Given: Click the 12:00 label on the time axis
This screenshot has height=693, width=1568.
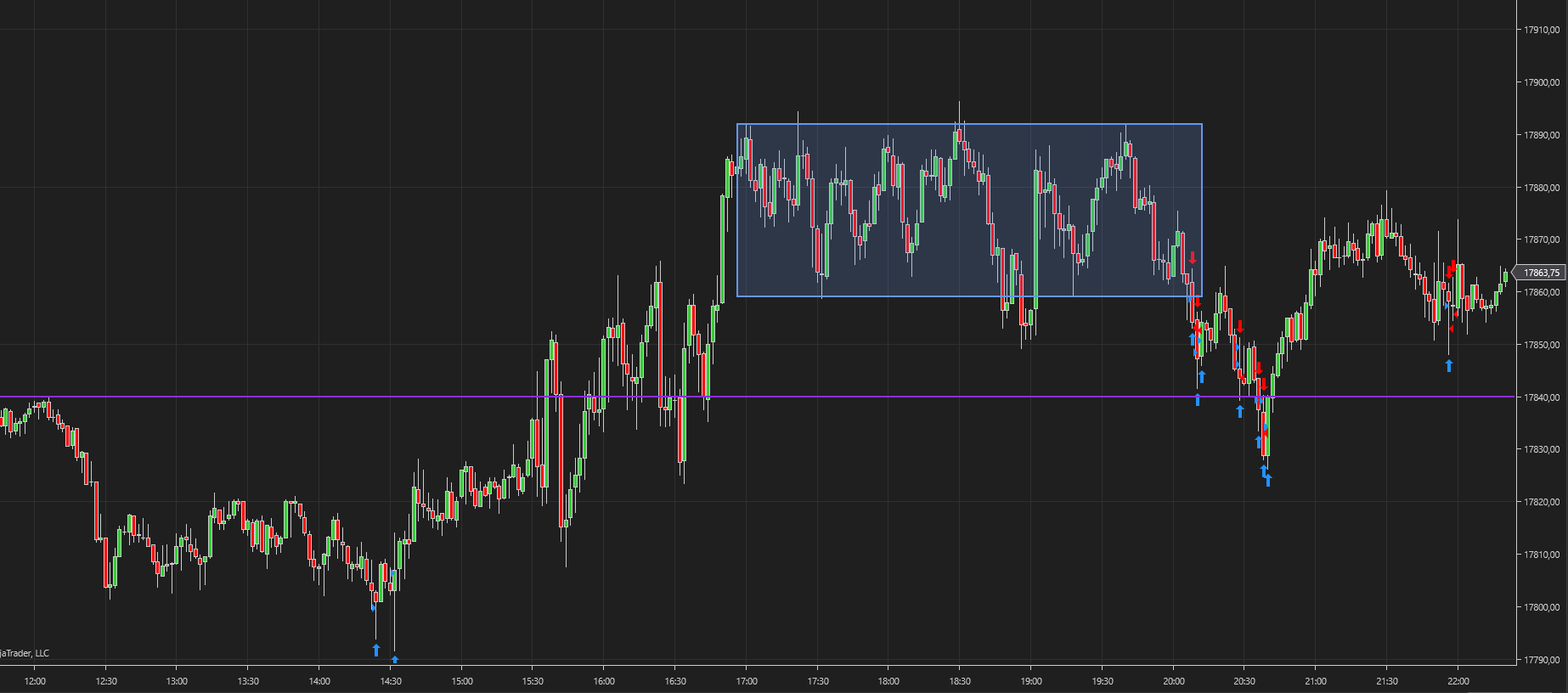Looking at the screenshot, I should (35, 681).
